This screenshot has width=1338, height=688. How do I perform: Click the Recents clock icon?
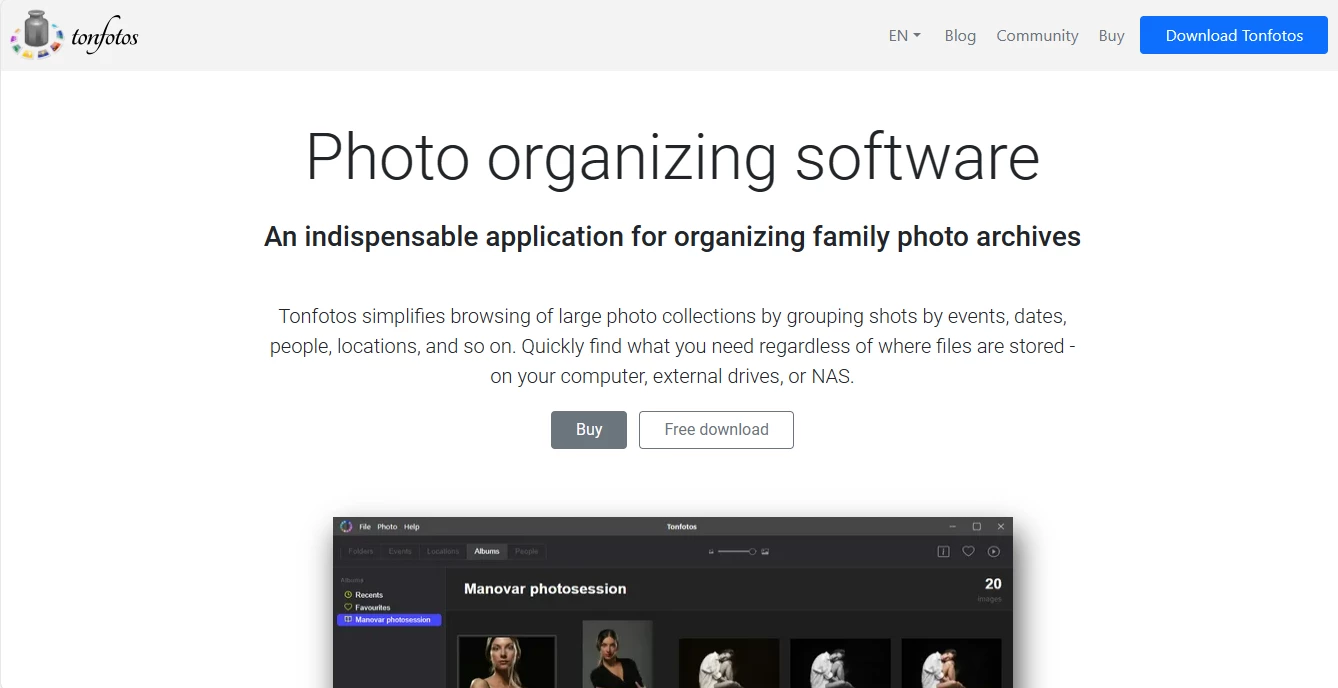pos(348,595)
